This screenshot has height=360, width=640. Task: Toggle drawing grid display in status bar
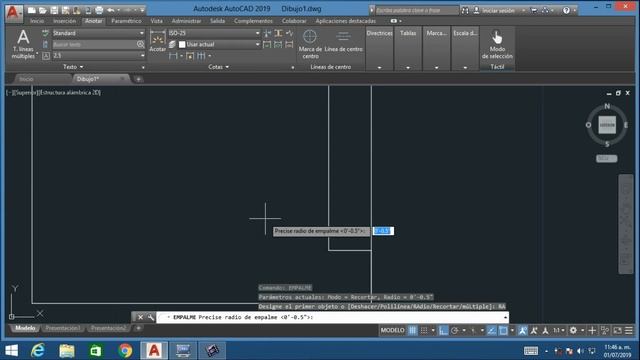(413, 330)
